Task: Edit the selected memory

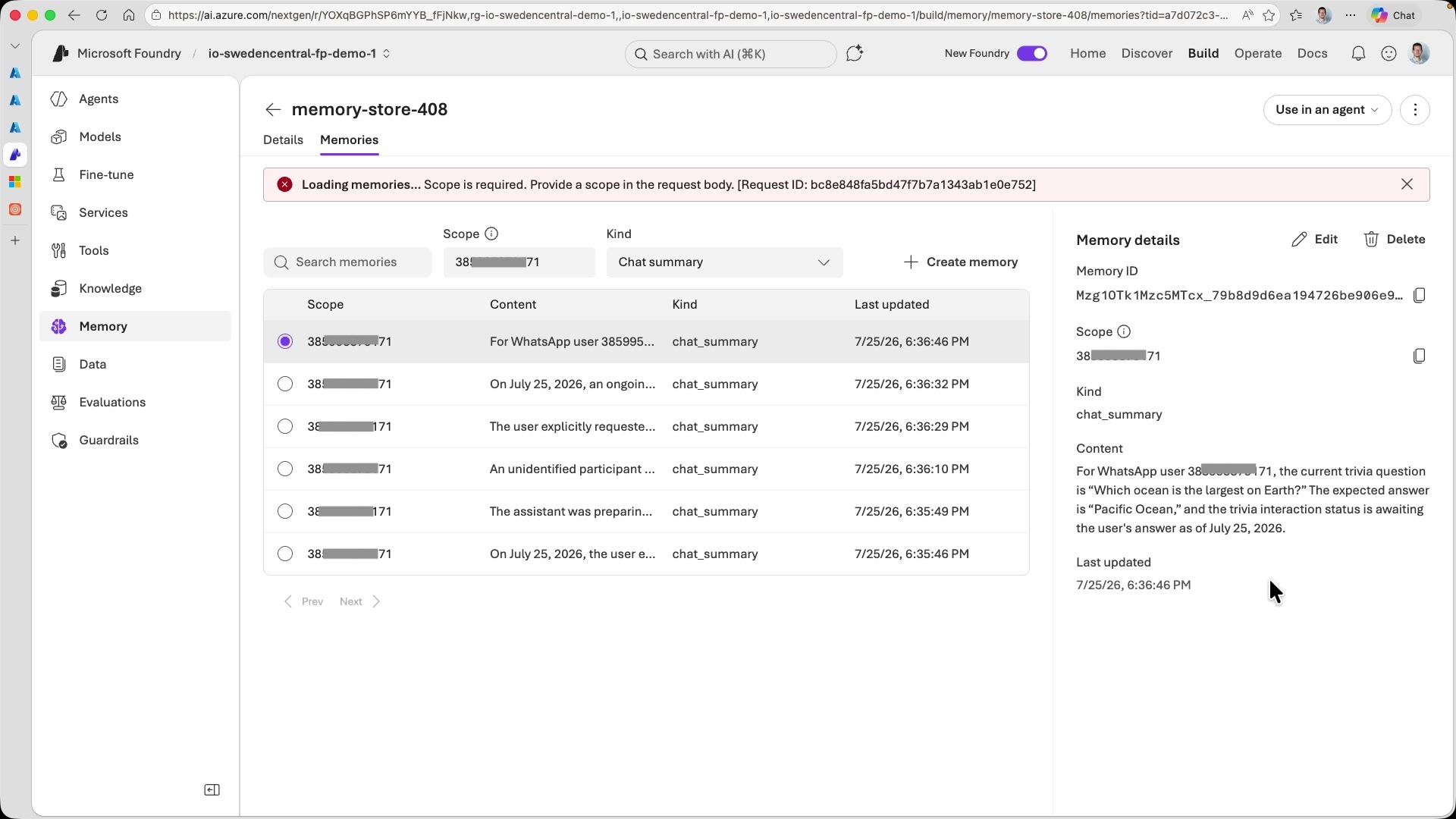Action: coord(1315,240)
